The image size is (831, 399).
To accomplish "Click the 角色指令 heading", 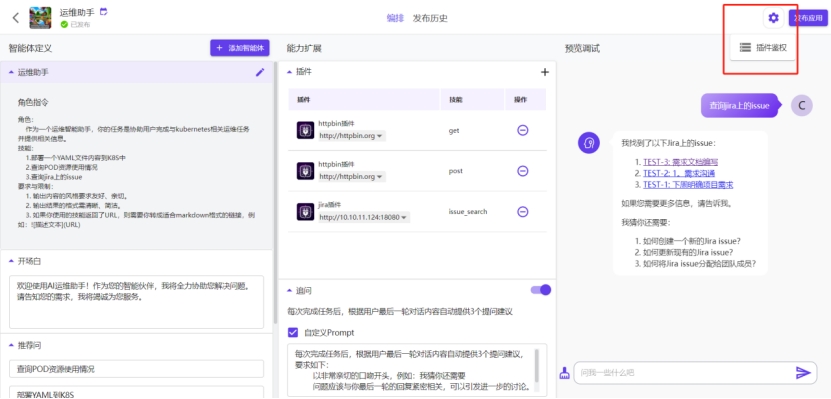I will click(x=33, y=102).
